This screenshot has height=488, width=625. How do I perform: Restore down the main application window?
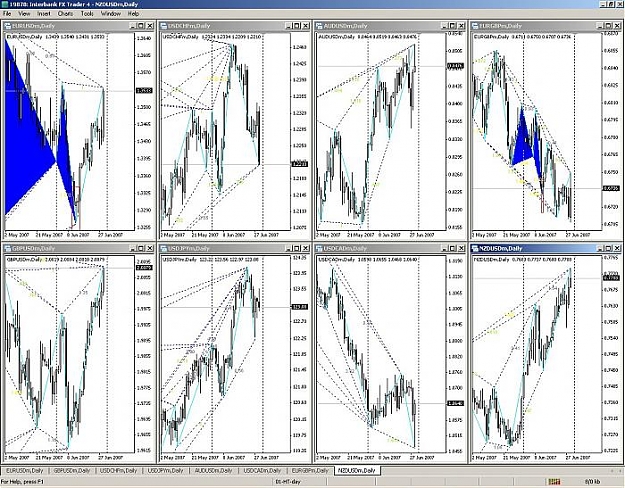612,4
